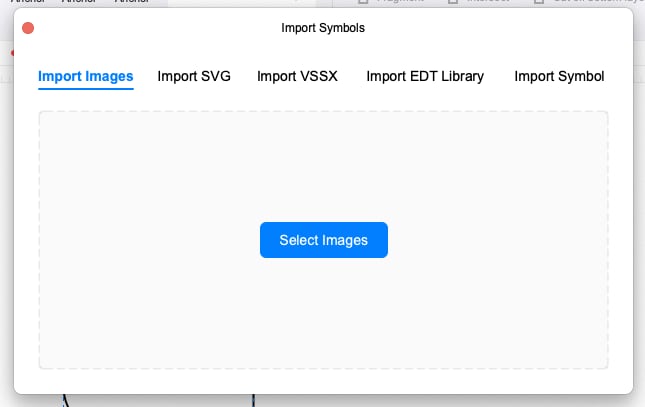The image size is (645, 407).
Task: Dismiss the dialog using the red button
Action: (x=28, y=28)
